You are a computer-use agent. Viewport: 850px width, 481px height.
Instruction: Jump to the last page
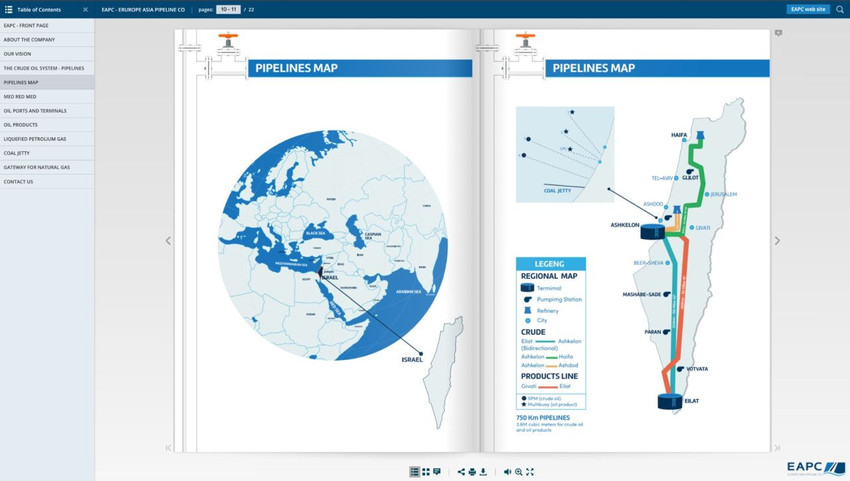click(777, 447)
